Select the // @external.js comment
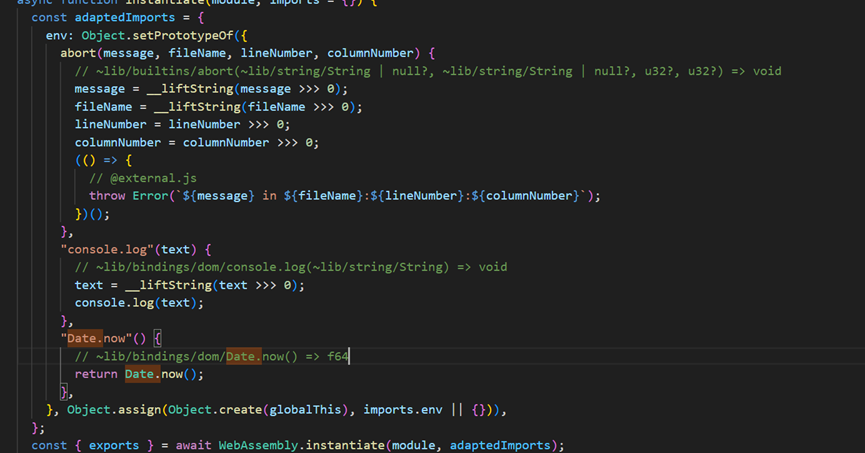Screen dimensions: 865x453 pyautogui.click(x=141, y=178)
